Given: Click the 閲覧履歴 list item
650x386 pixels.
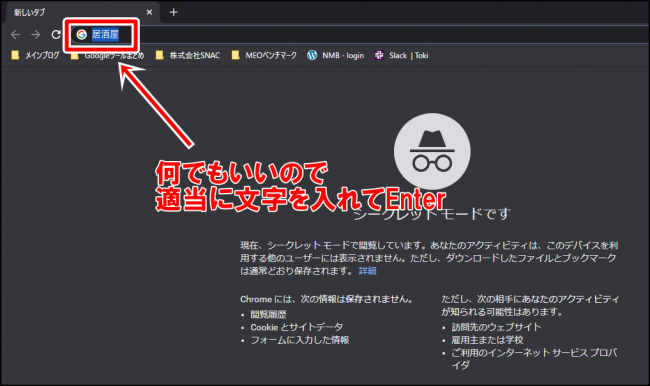Looking at the screenshot, I should click(268, 314).
